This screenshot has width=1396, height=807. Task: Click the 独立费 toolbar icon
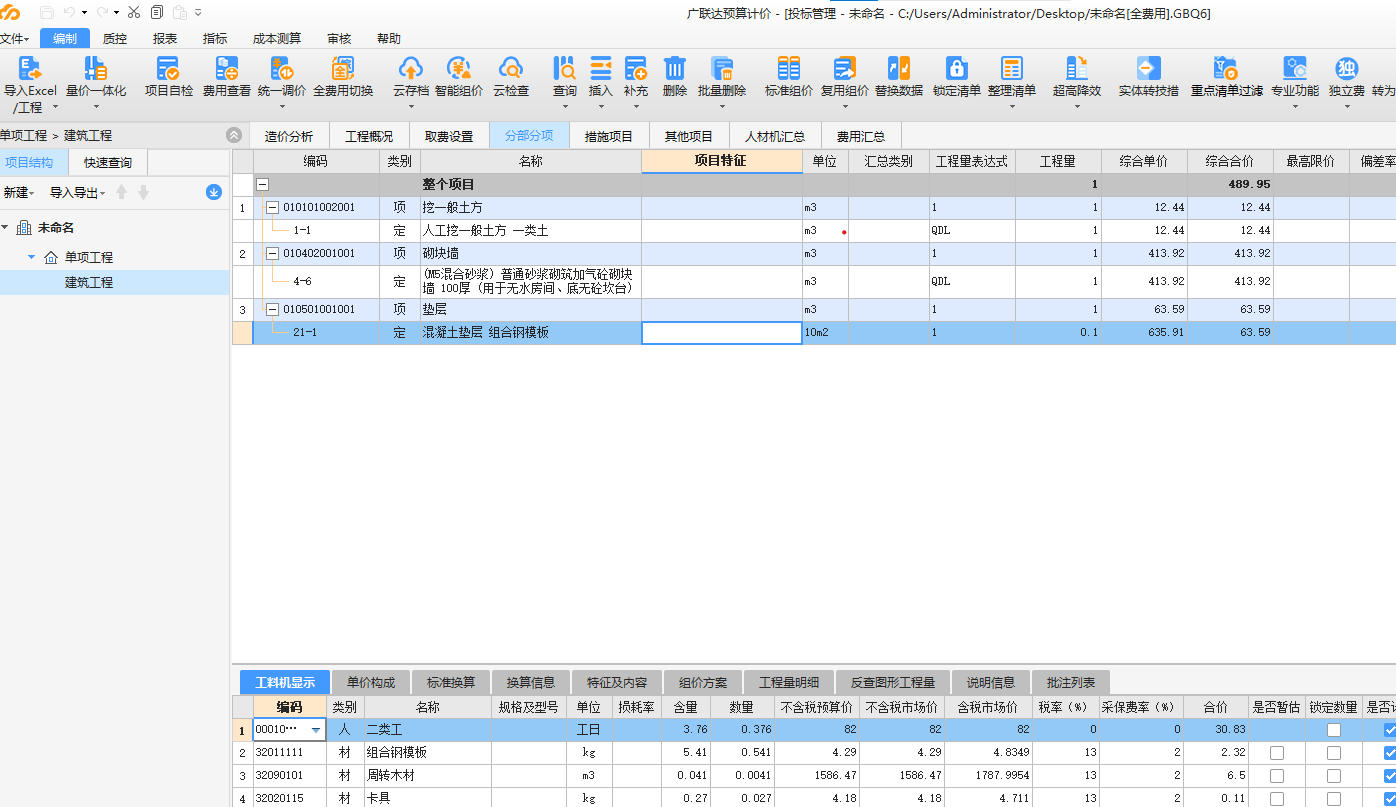pos(1347,69)
